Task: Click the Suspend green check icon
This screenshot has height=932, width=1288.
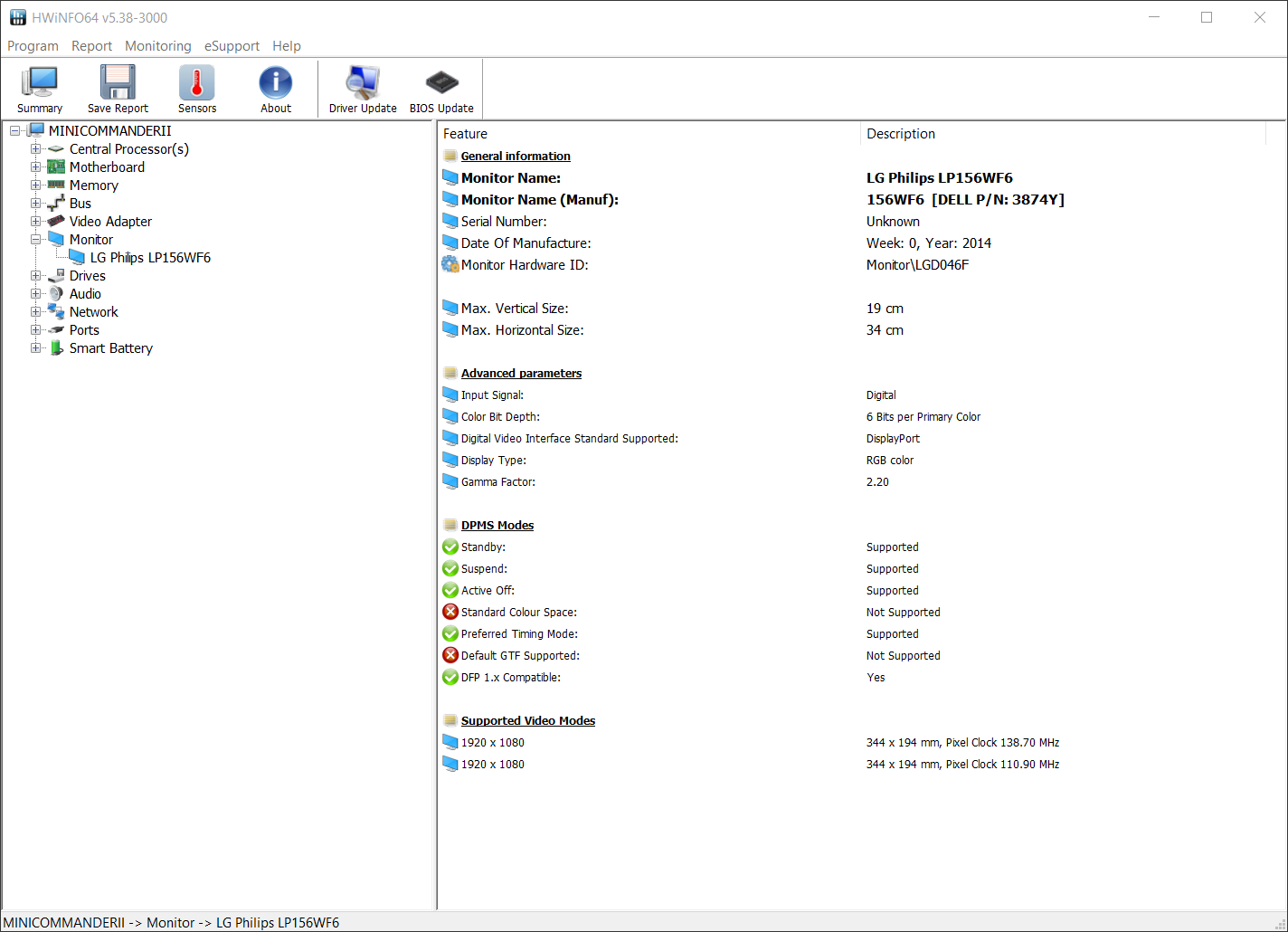Action: pos(450,569)
